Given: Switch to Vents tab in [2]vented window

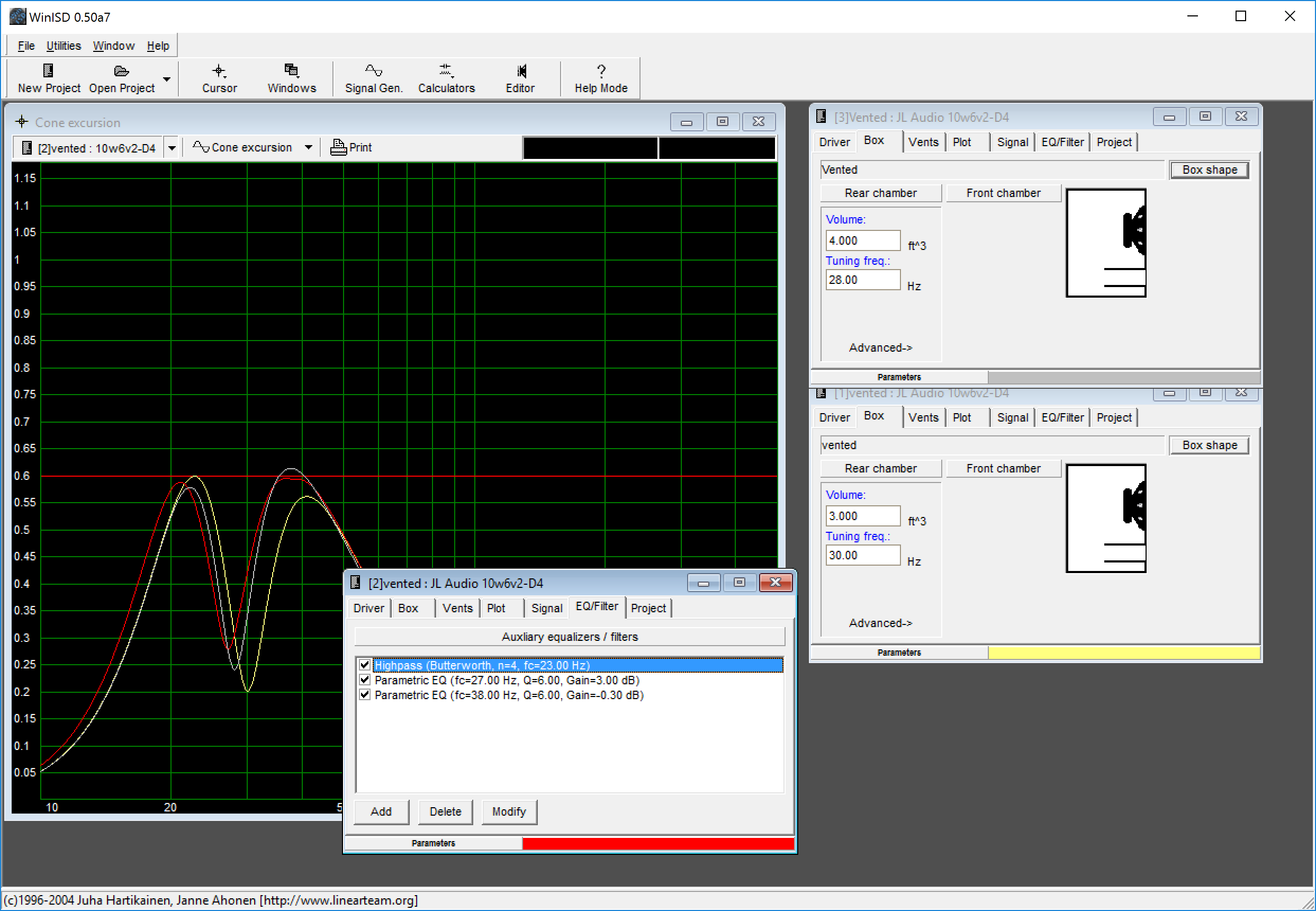Looking at the screenshot, I should click(457, 608).
